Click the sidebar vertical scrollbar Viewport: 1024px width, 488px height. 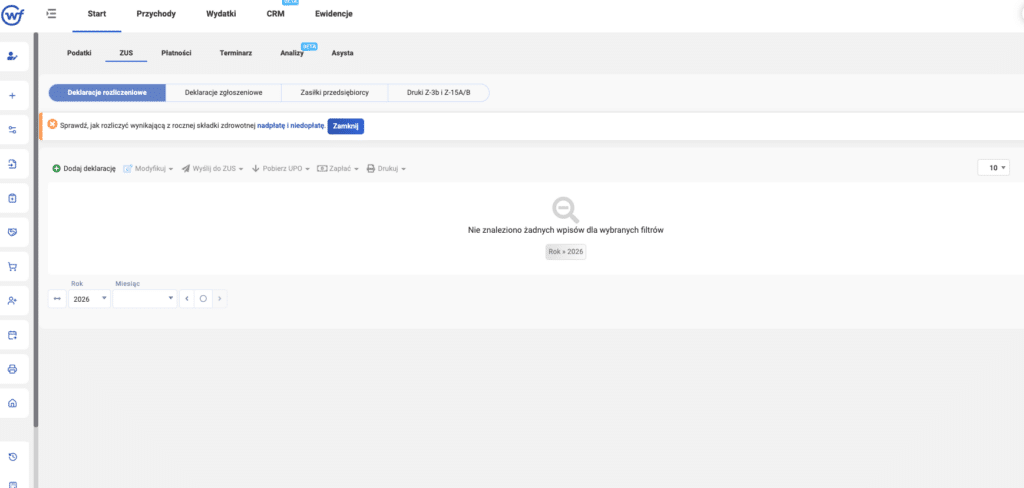[x=35, y=229]
